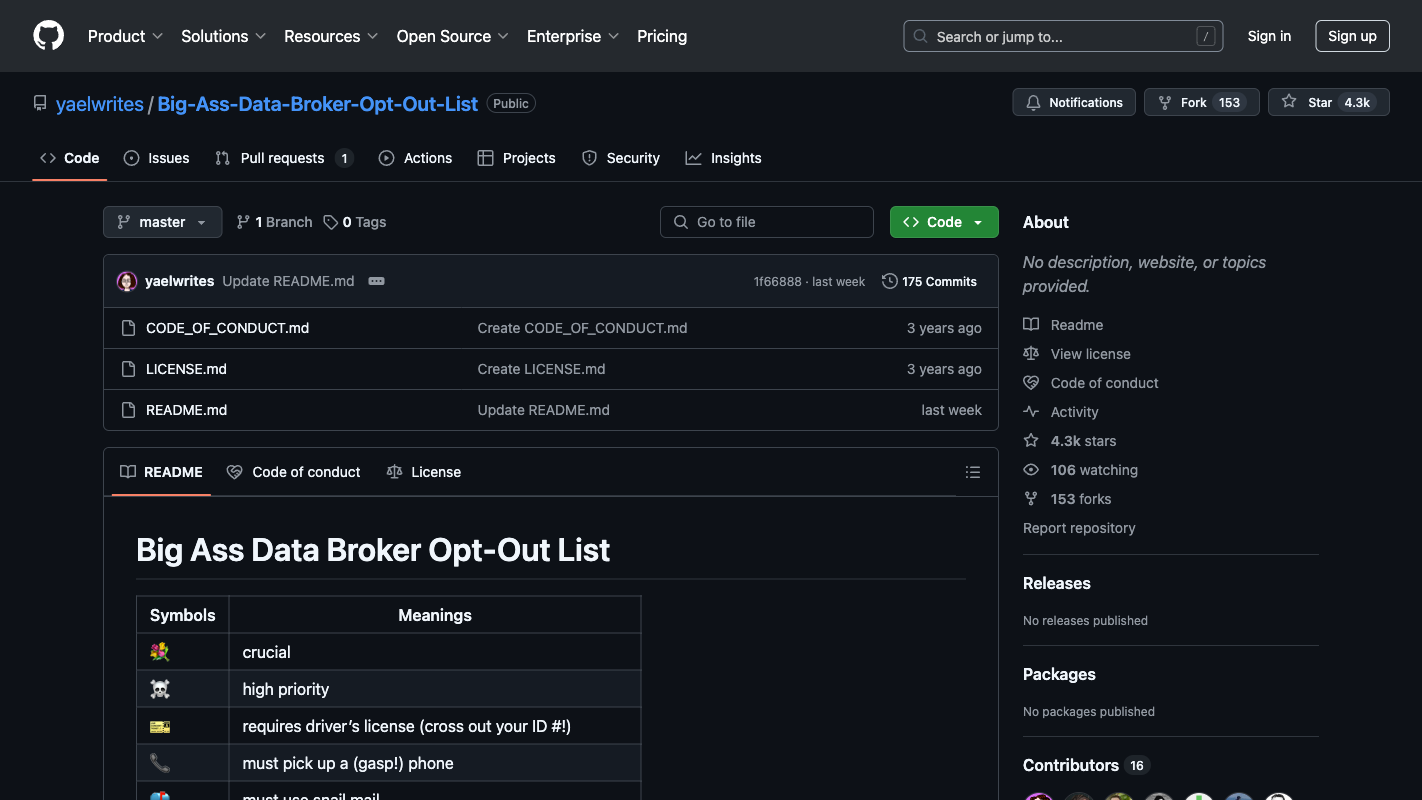
Task: Expand the Open Source menu
Action: (453, 36)
